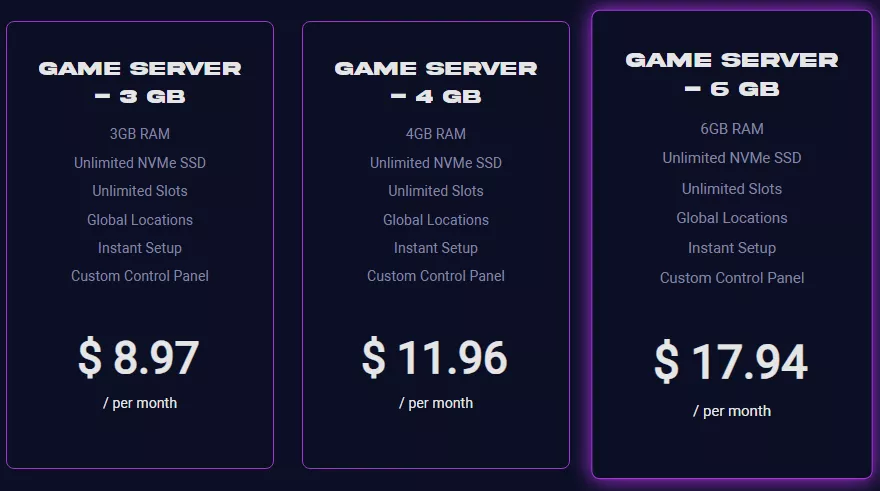Click Custom Control Panel in 4 GB card
This screenshot has height=491, width=880.
coord(436,276)
